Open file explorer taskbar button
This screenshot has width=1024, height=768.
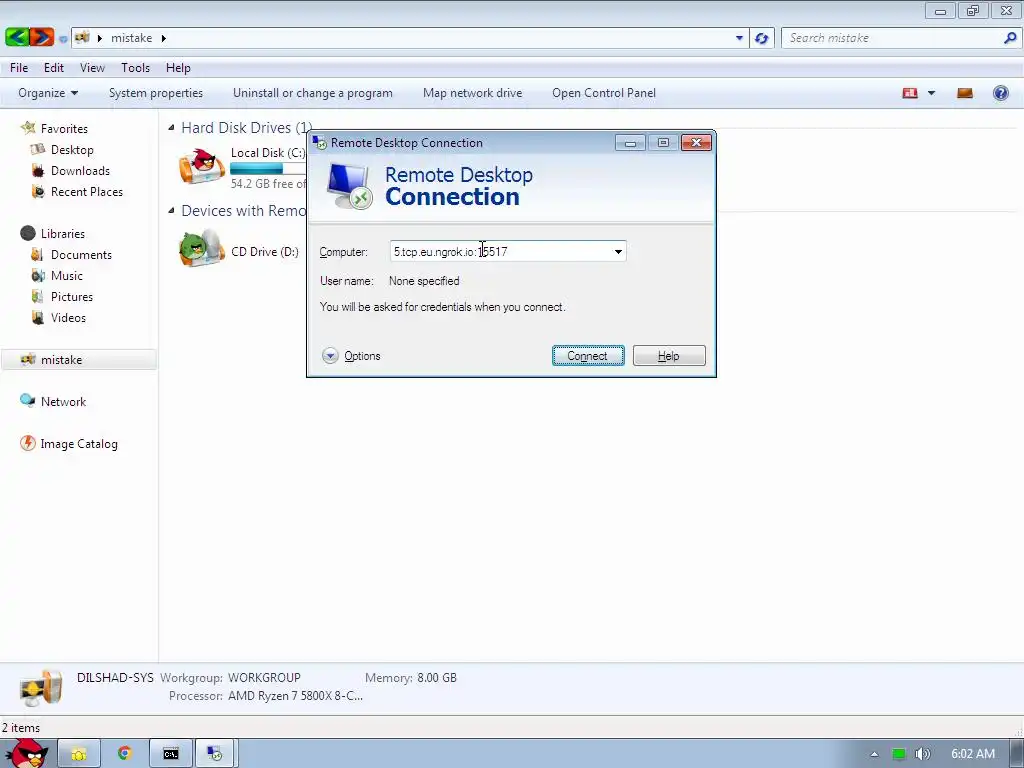79,754
